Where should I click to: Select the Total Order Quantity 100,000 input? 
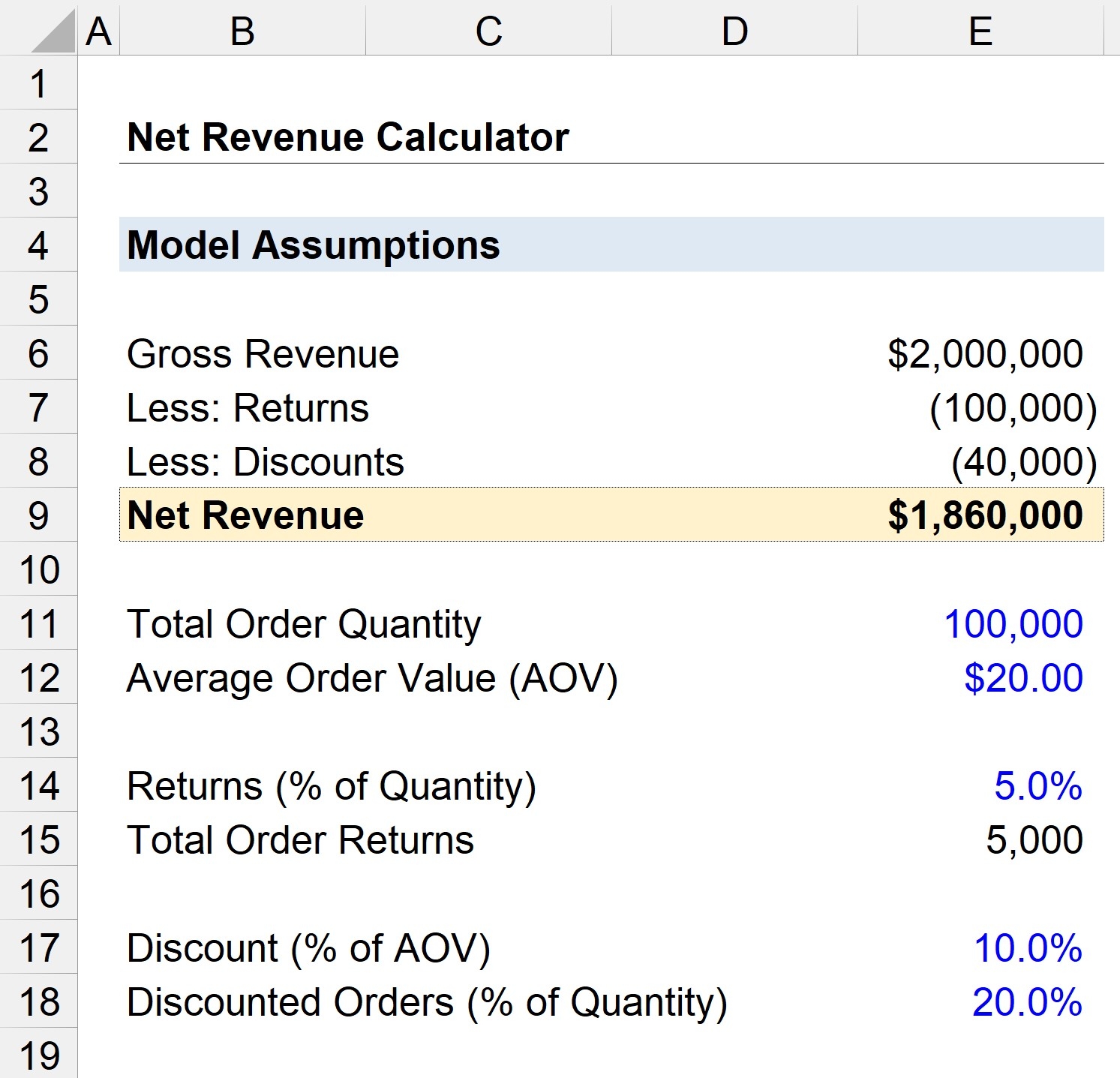(x=1013, y=624)
